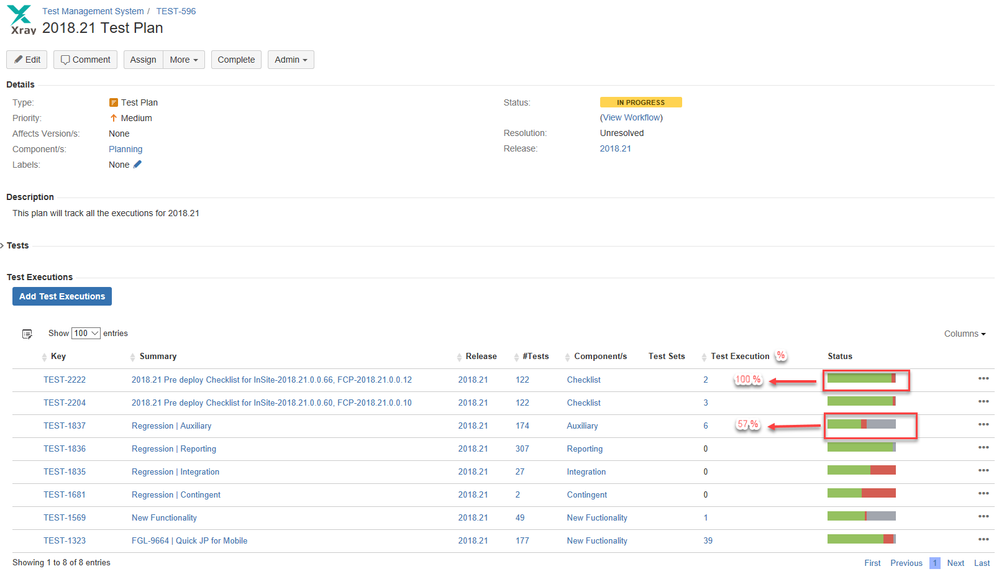This screenshot has height=587, width=999.
Task: Click the TEST-1835 status progress bar
Action: 861,470
